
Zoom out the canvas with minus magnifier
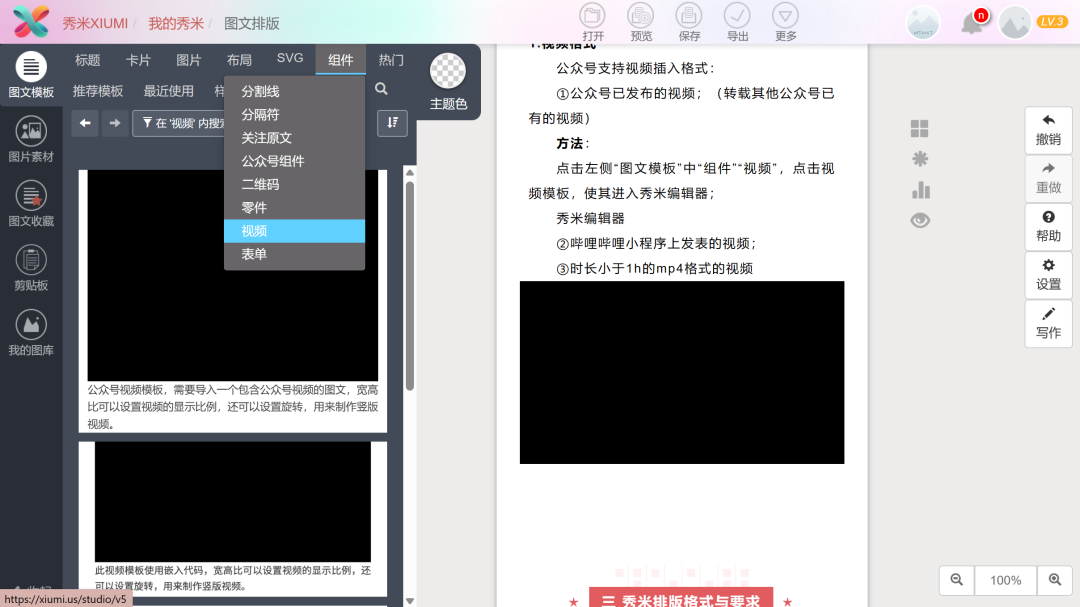coord(957,580)
